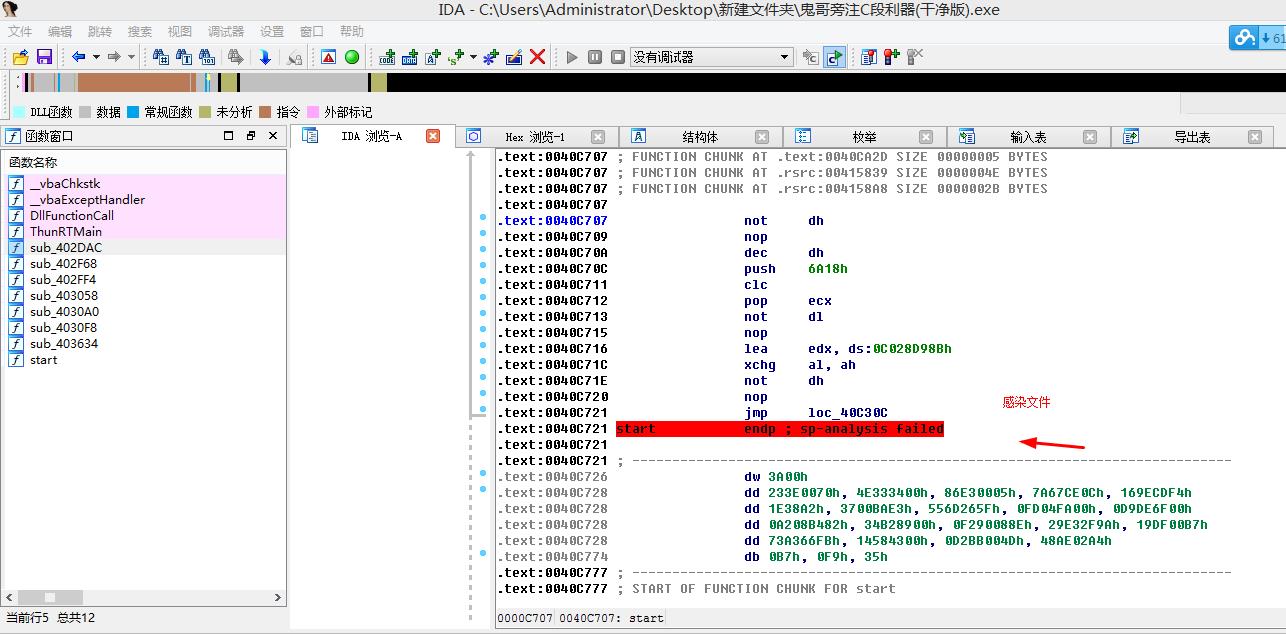The height and width of the screenshot is (634, 1286).
Task: Click the third binoculars search icon
Action: [x=208, y=57]
